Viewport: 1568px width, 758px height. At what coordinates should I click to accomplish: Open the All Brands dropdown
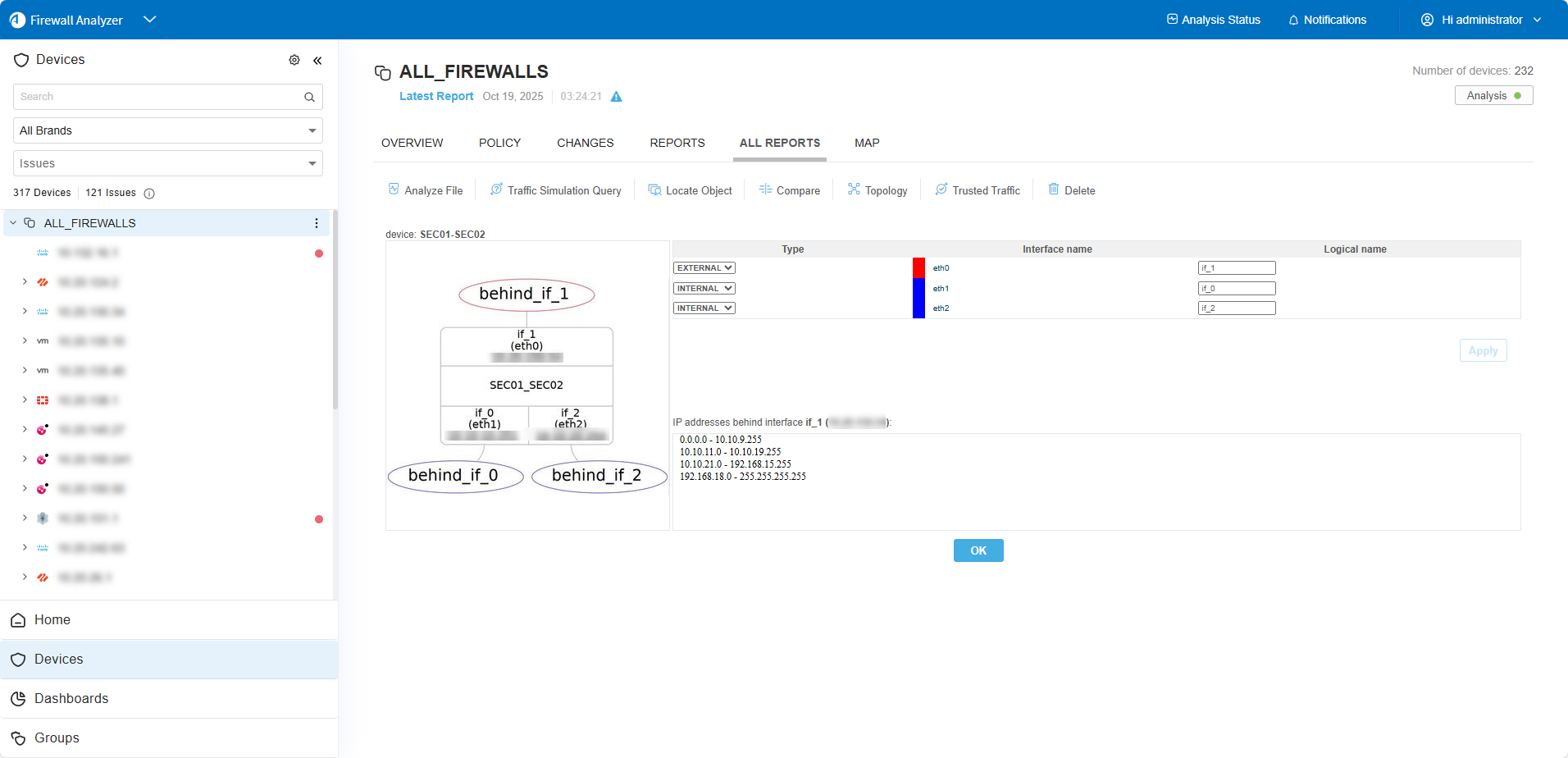pyautogui.click(x=167, y=130)
